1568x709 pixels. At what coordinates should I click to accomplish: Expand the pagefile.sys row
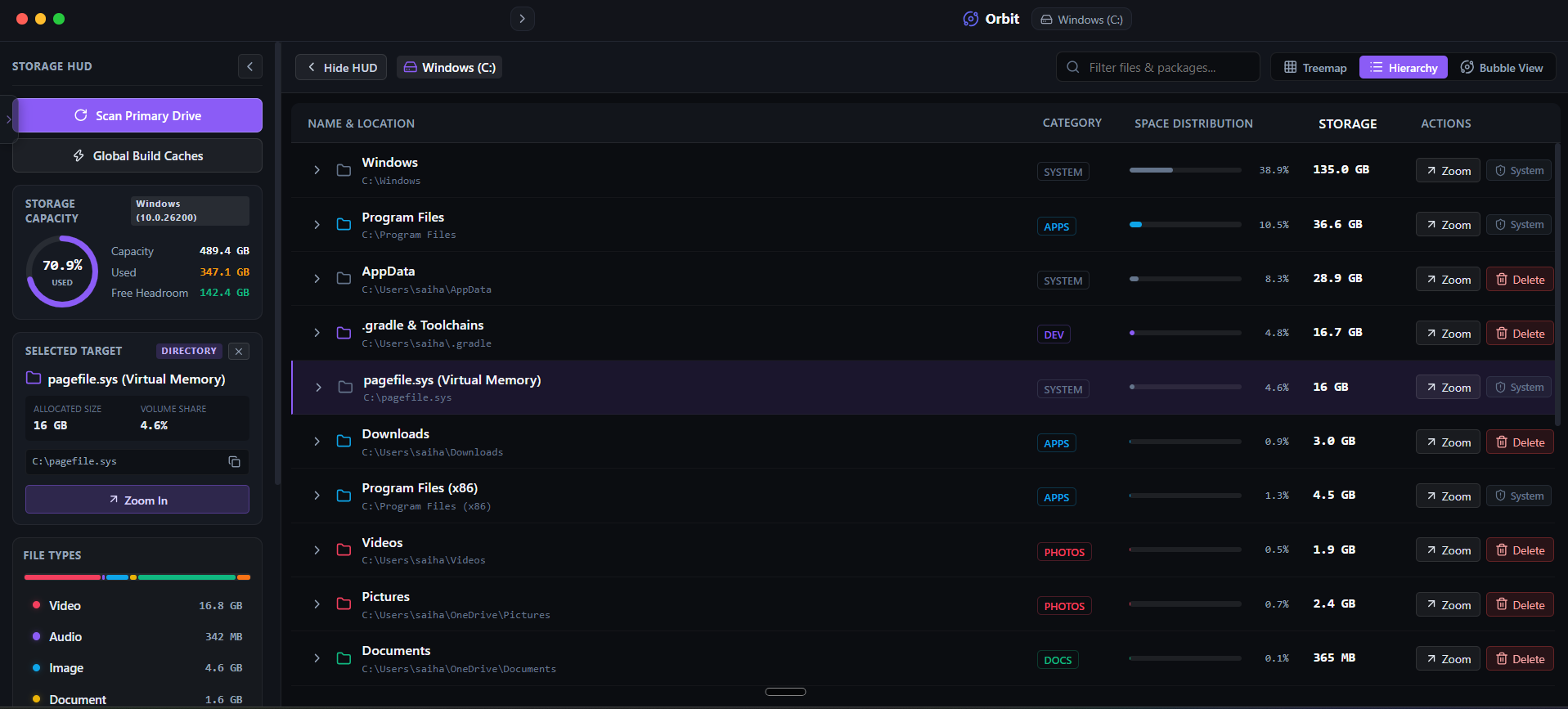318,387
